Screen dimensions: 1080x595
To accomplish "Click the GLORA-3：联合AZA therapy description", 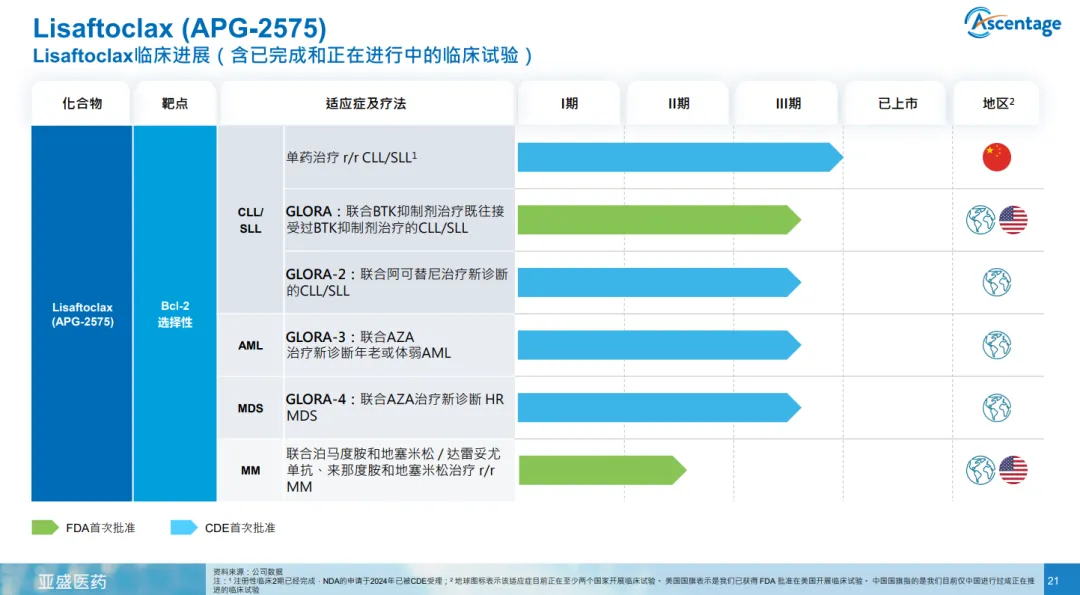I will coord(368,345).
